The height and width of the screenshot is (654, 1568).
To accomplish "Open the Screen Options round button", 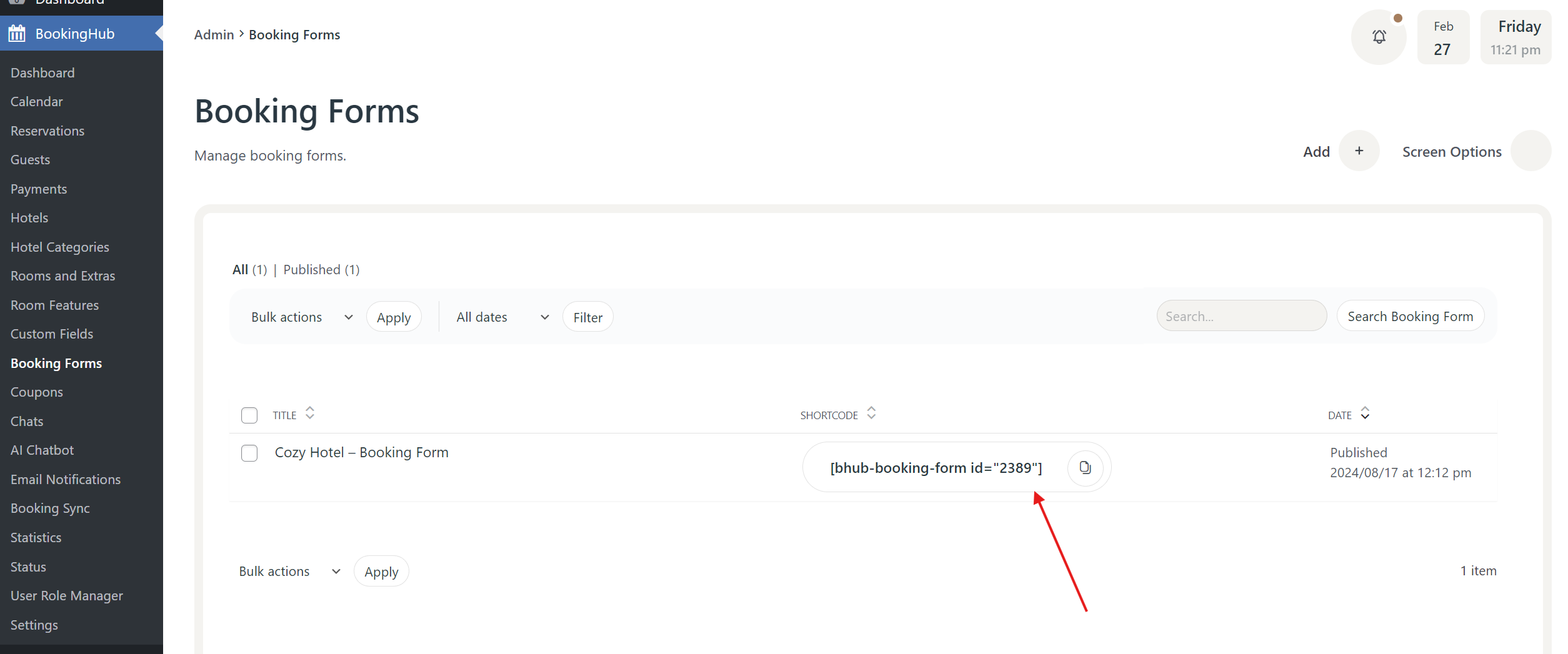I will pyautogui.click(x=1530, y=151).
